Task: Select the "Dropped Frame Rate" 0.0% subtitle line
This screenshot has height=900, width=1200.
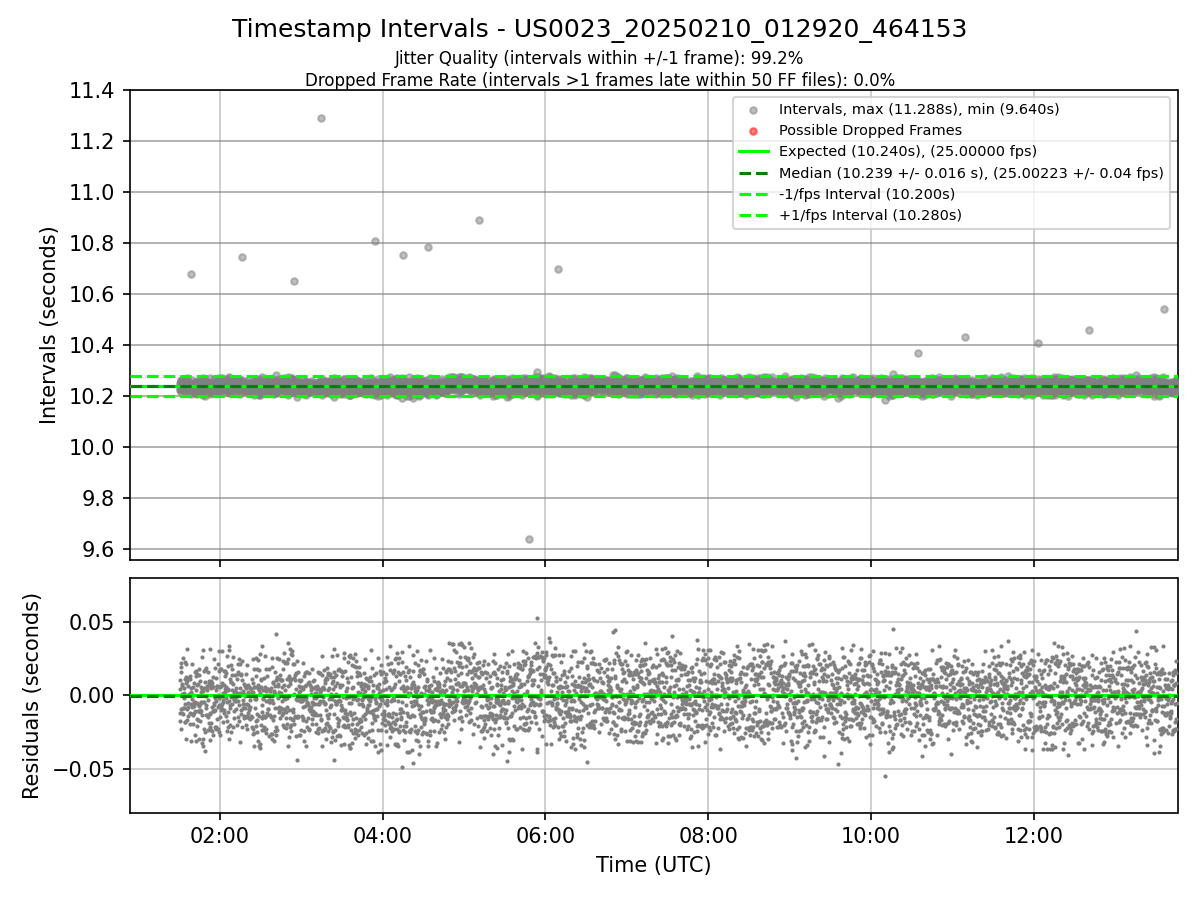Action: tap(599, 79)
